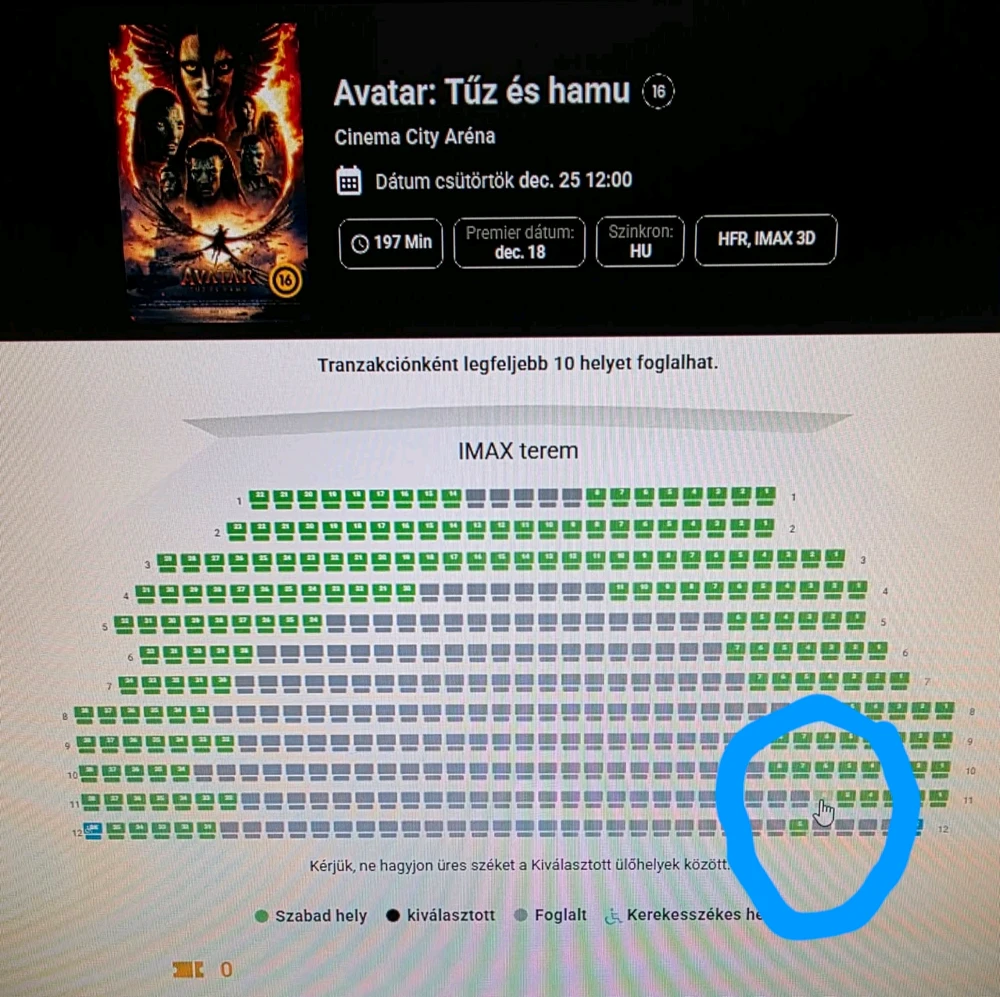Open the Avatar movie poster thumbnail
1000x997 pixels.
pos(209,170)
